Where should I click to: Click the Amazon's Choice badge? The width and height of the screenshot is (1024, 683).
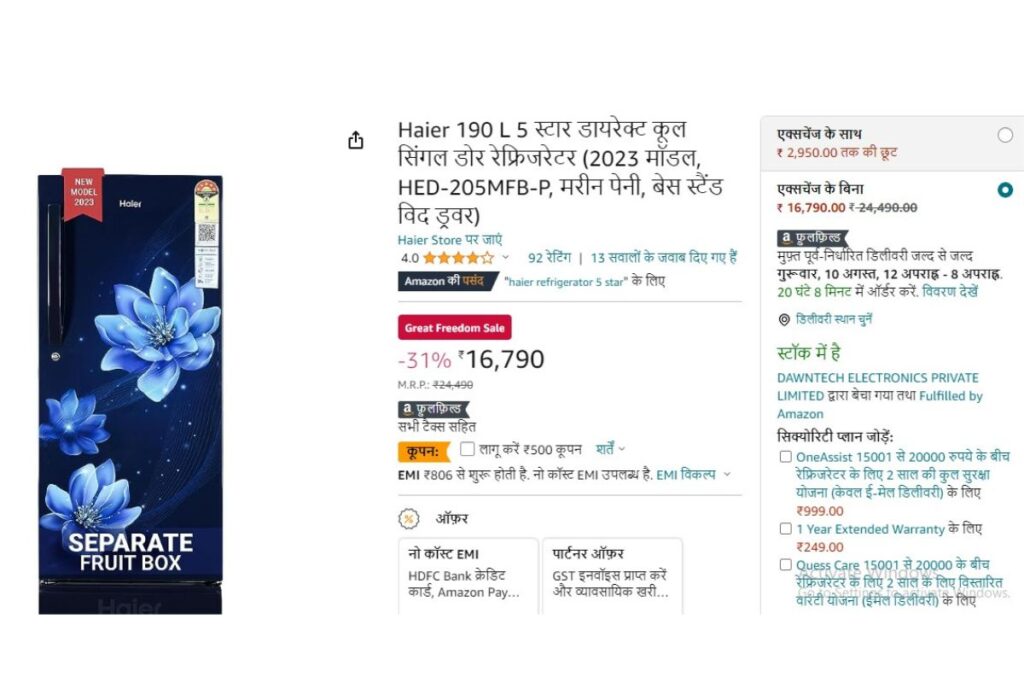(447, 281)
